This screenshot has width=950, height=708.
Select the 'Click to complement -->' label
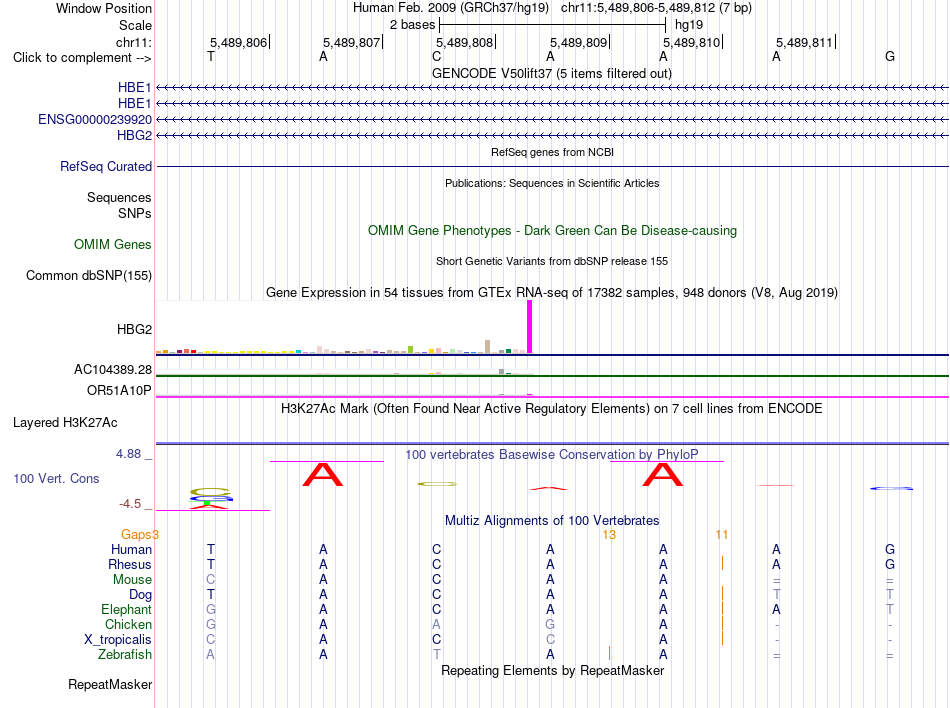(x=82, y=58)
